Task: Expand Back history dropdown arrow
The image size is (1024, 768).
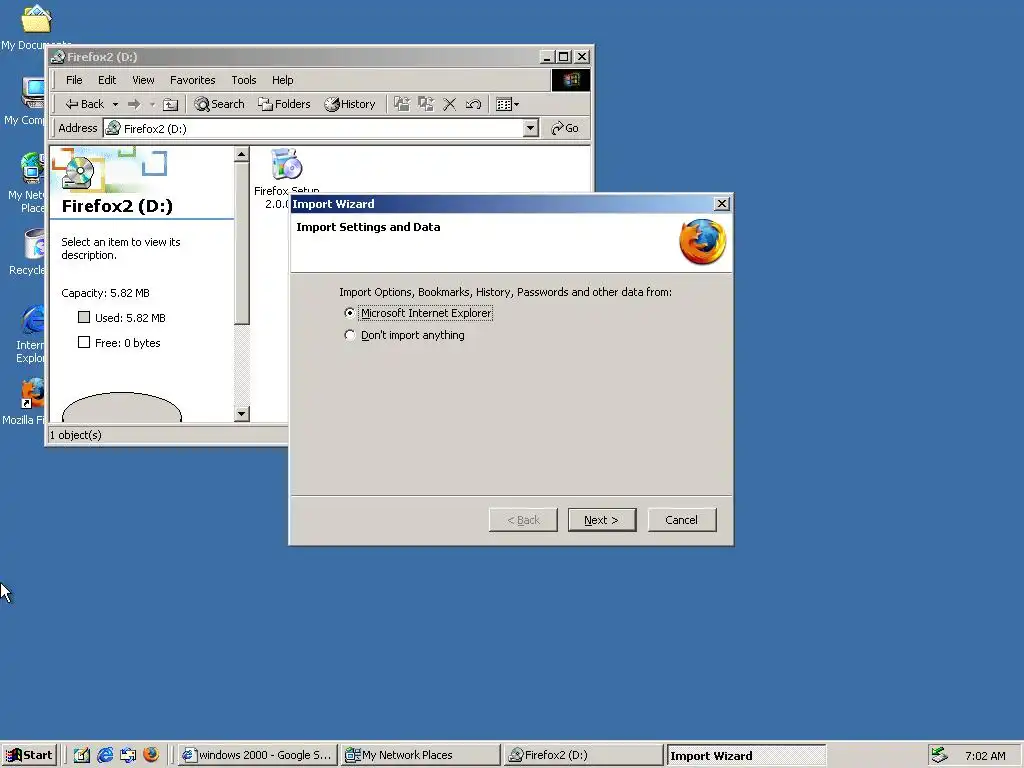Action: click(115, 104)
